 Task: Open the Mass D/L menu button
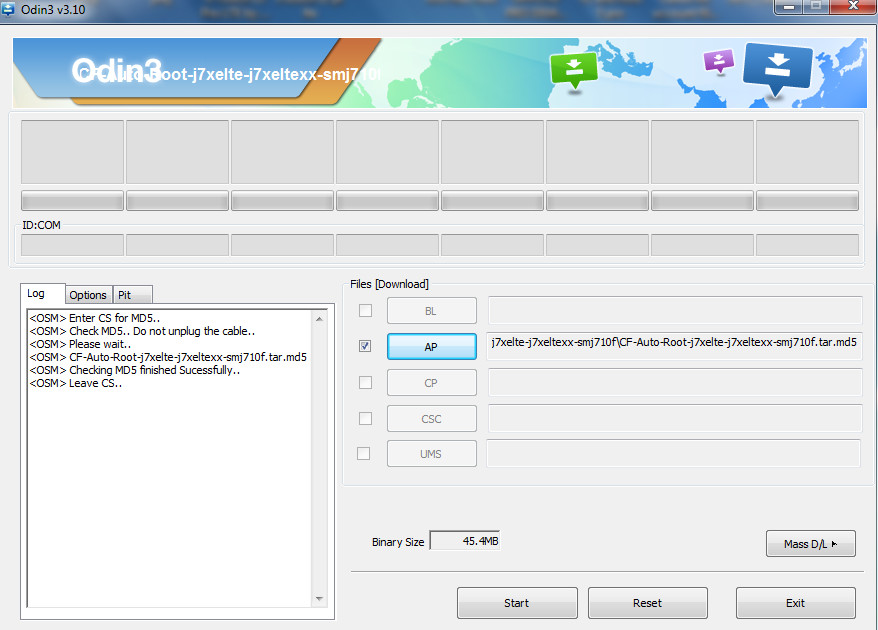click(811, 544)
